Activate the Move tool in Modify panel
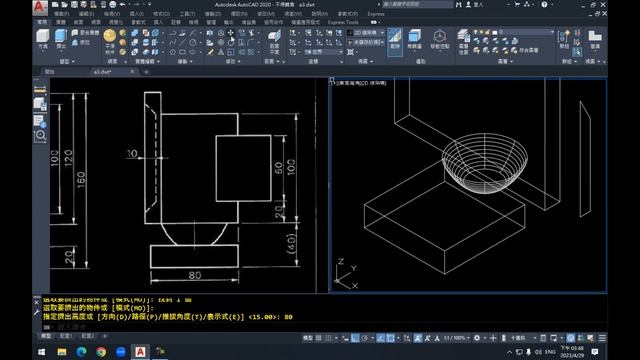 (231, 33)
